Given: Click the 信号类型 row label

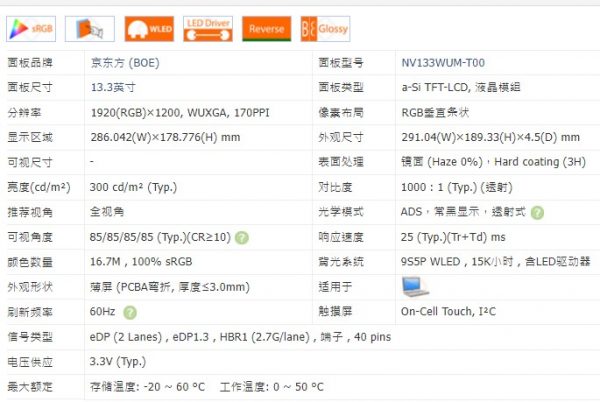Looking at the screenshot, I should (30, 337).
